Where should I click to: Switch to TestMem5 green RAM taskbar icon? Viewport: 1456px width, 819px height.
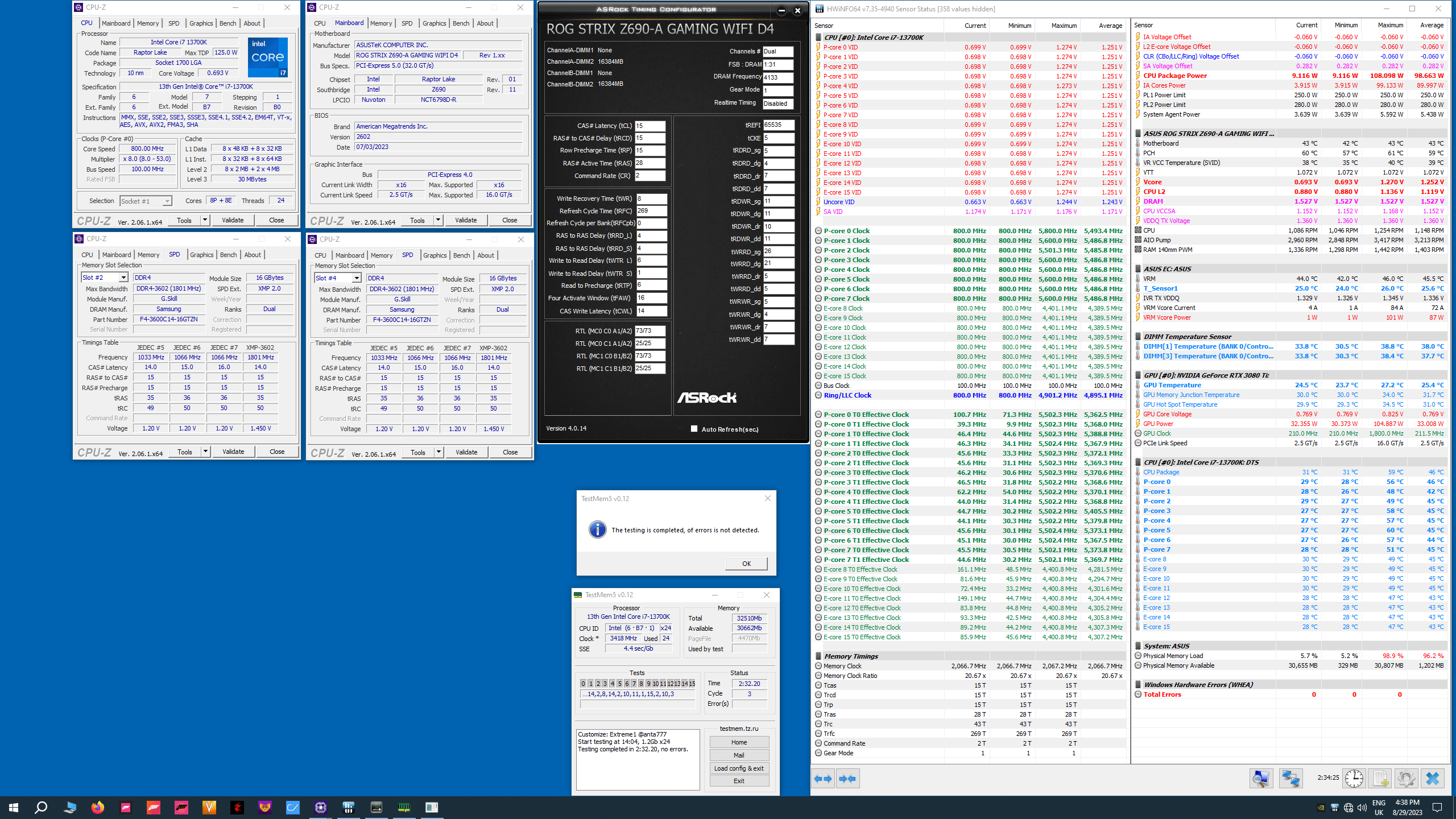(x=404, y=807)
